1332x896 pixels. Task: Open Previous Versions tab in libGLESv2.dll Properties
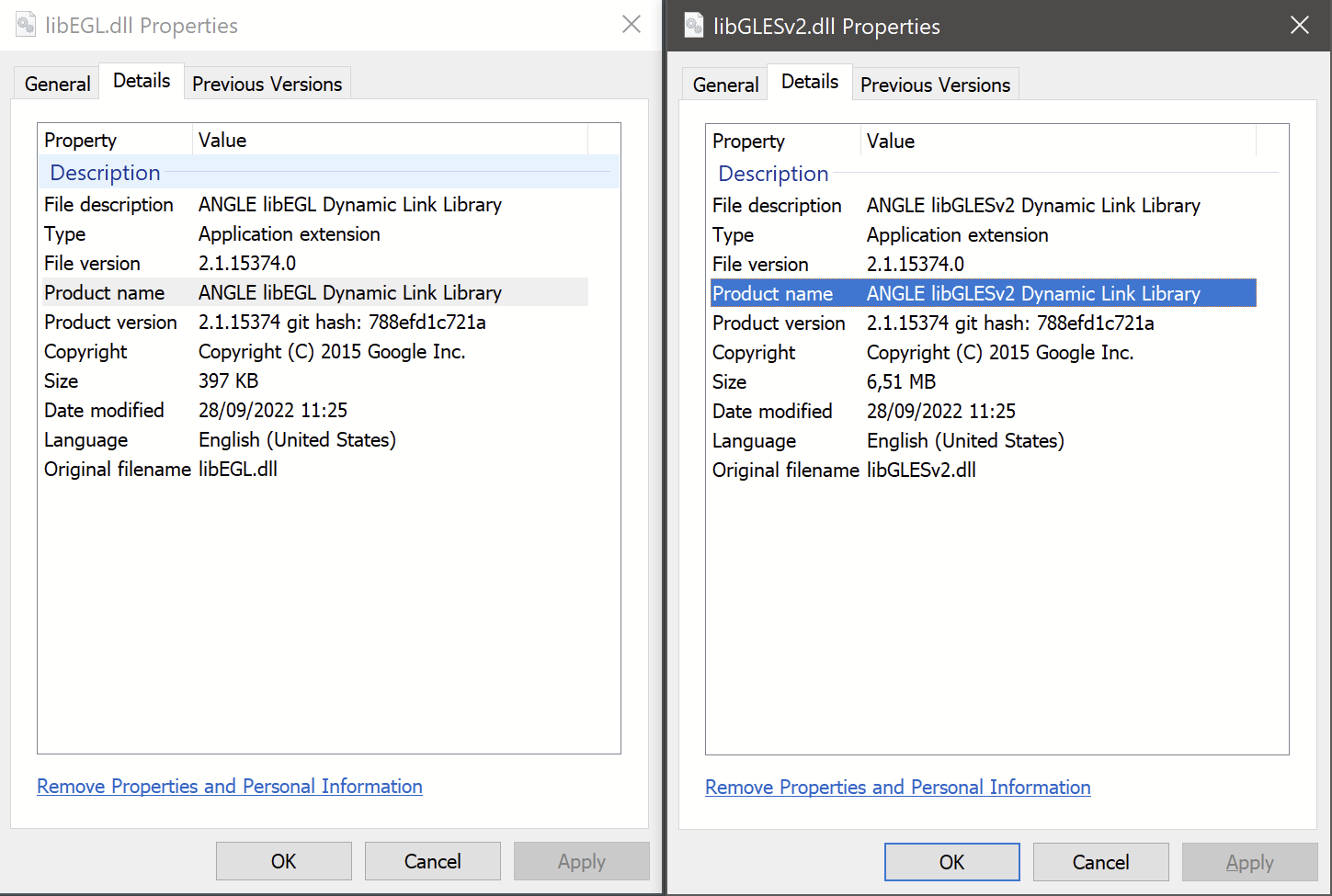[935, 85]
